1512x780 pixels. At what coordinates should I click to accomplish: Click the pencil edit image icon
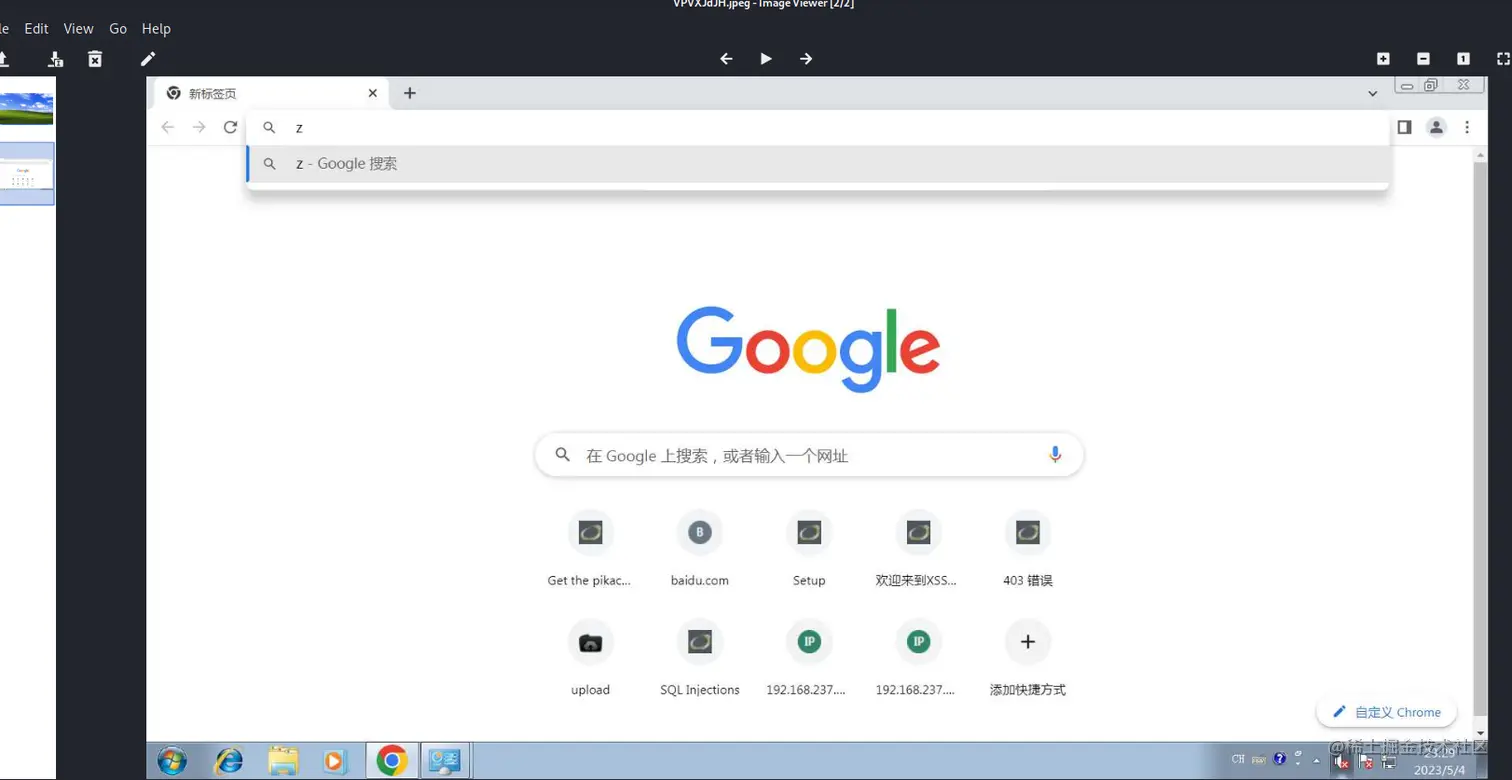coord(148,59)
